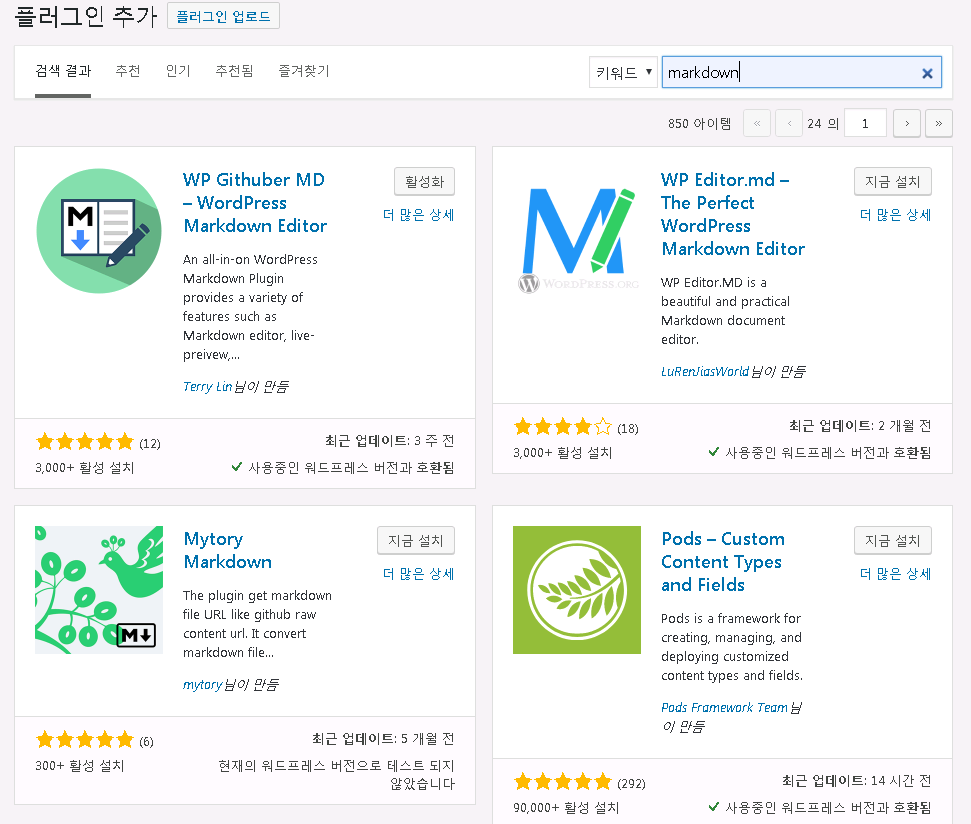Switch to the 추천 tab

(128, 71)
